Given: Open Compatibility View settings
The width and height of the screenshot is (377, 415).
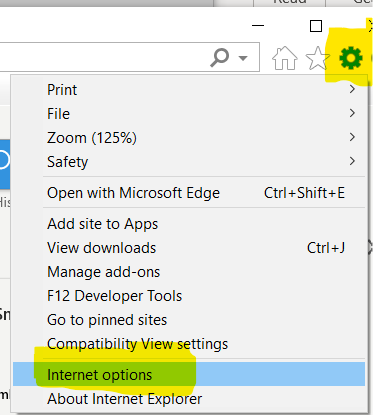Looking at the screenshot, I should point(189,344).
